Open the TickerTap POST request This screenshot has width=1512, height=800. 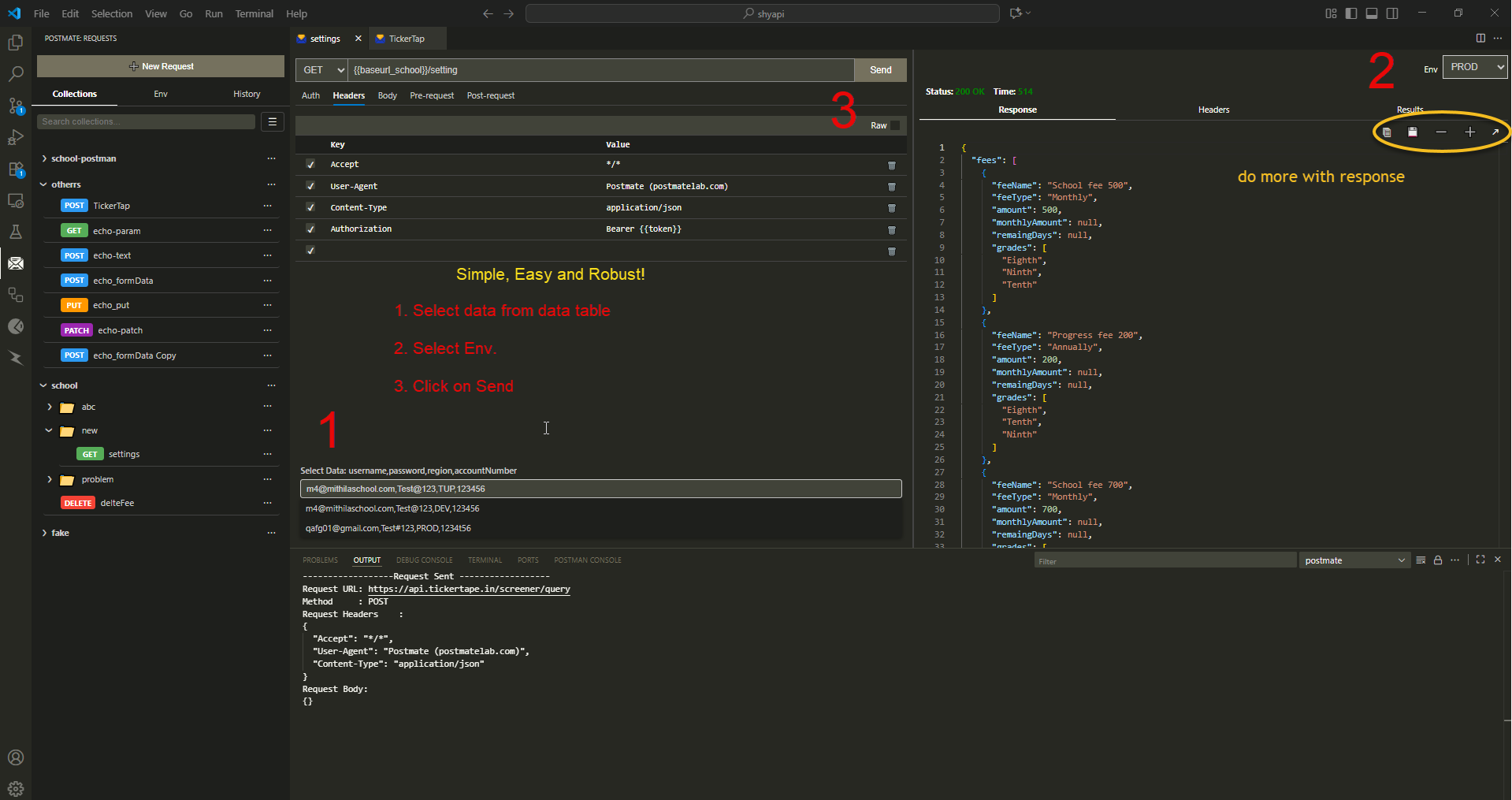pyautogui.click(x=111, y=206)
